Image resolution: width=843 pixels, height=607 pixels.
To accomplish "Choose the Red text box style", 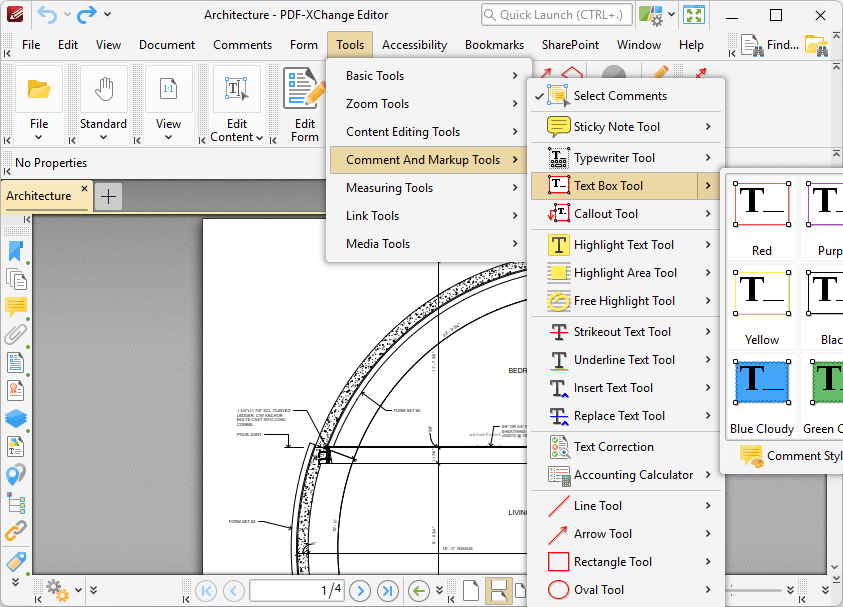I will 761,219.
